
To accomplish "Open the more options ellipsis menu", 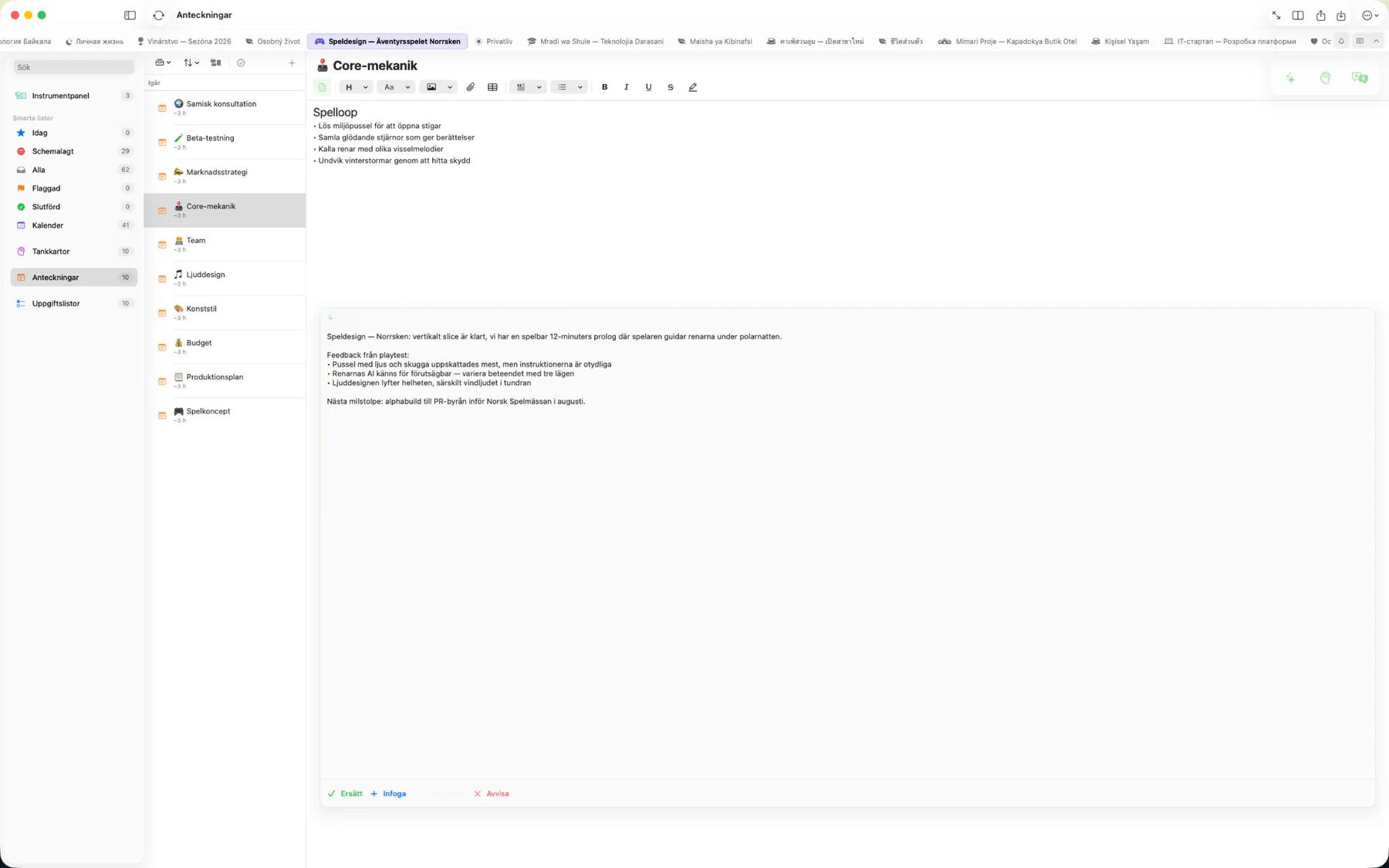I will 1370,15.
